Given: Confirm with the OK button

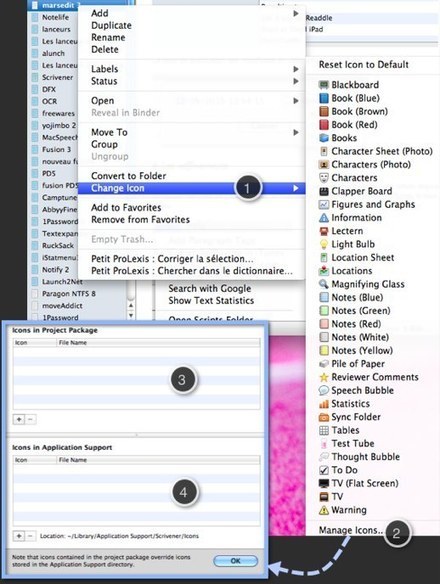Looking at the screenshot, I should point(235,561).
